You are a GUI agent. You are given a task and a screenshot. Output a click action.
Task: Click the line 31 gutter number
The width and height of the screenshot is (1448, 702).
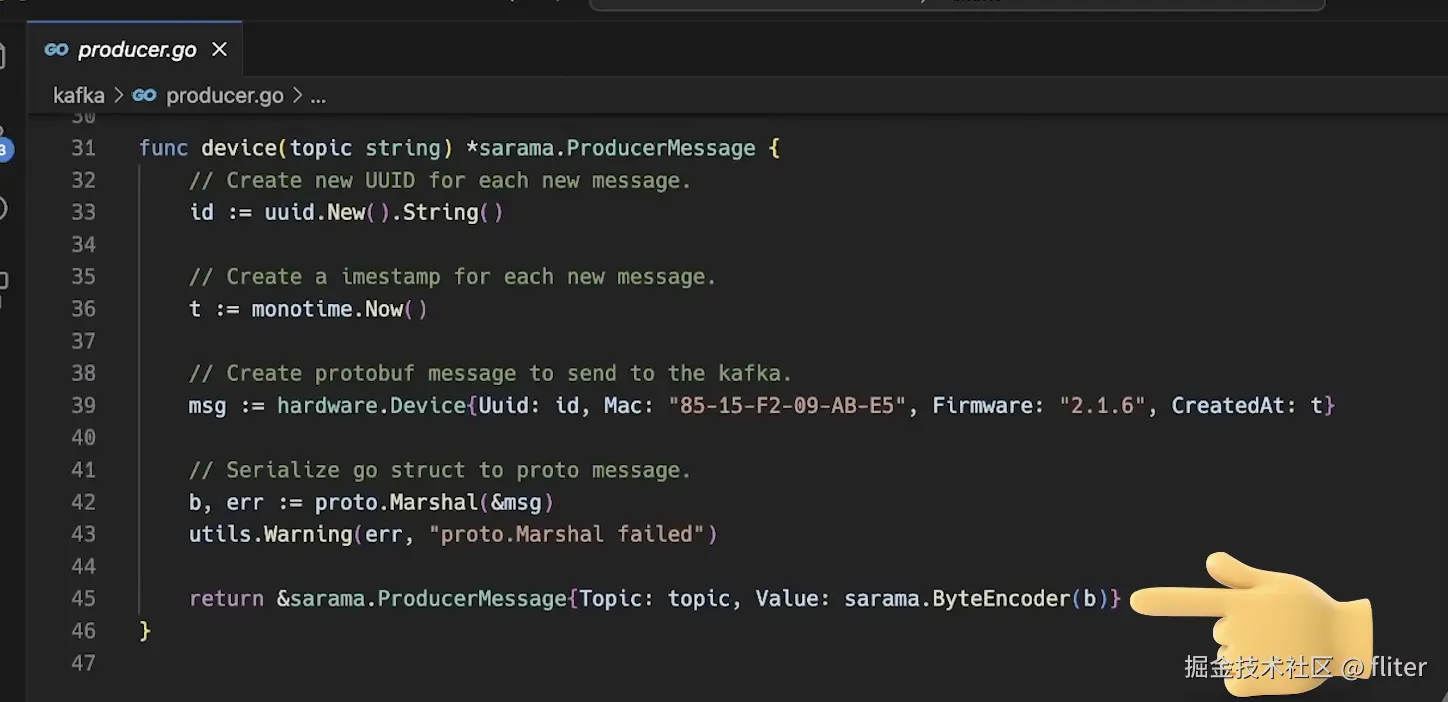click(83, 148)
